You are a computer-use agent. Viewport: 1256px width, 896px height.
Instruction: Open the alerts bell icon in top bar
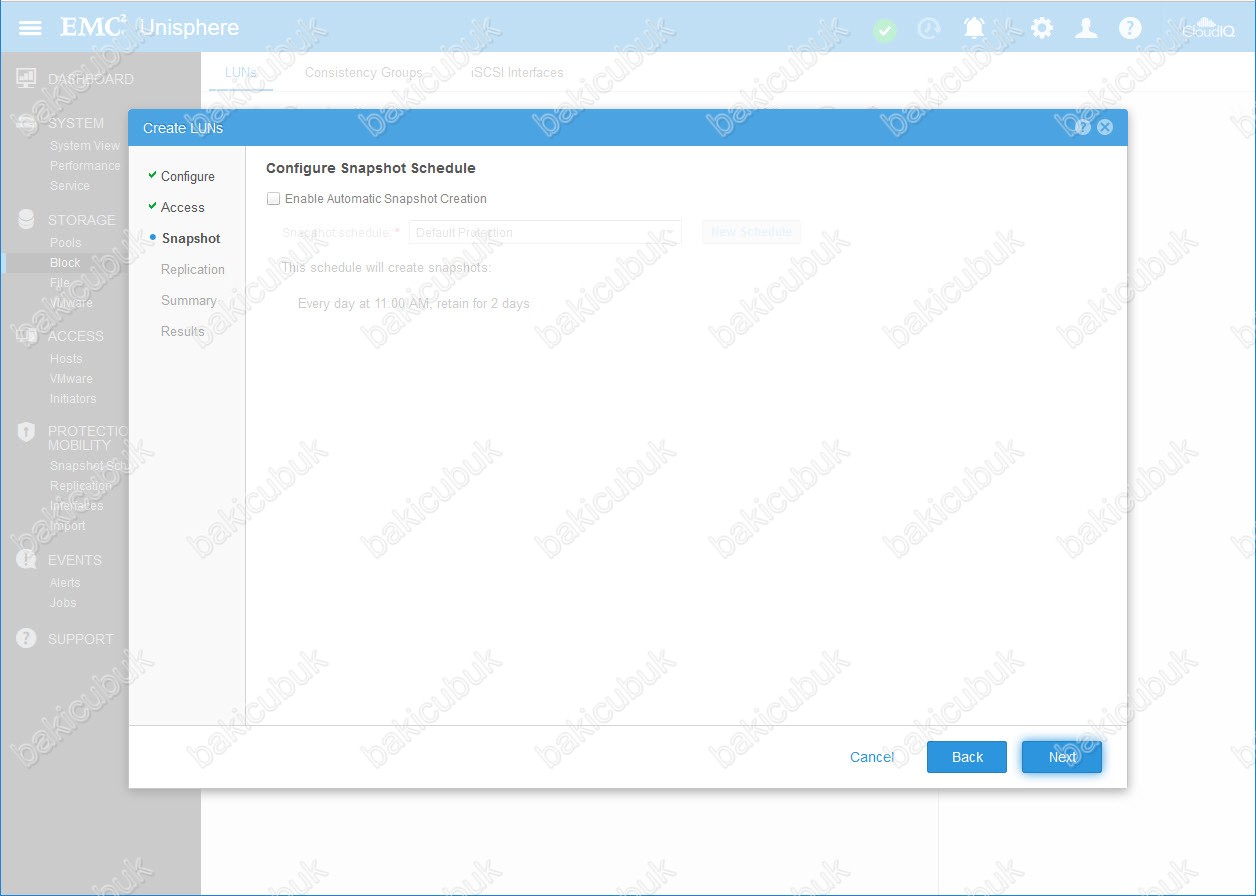[974, 28]
